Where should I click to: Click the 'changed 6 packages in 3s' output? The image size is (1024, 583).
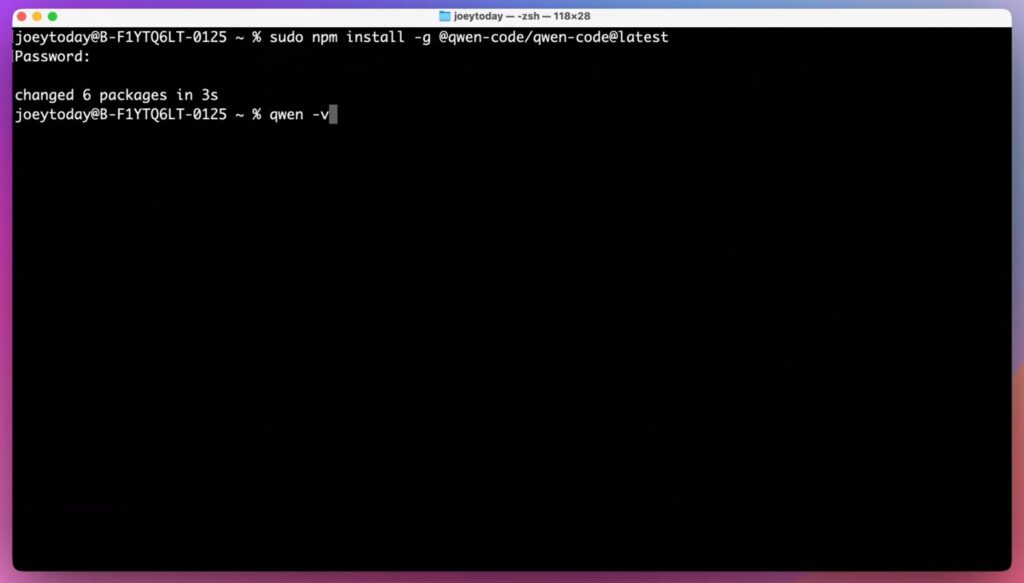click(116, 95)
